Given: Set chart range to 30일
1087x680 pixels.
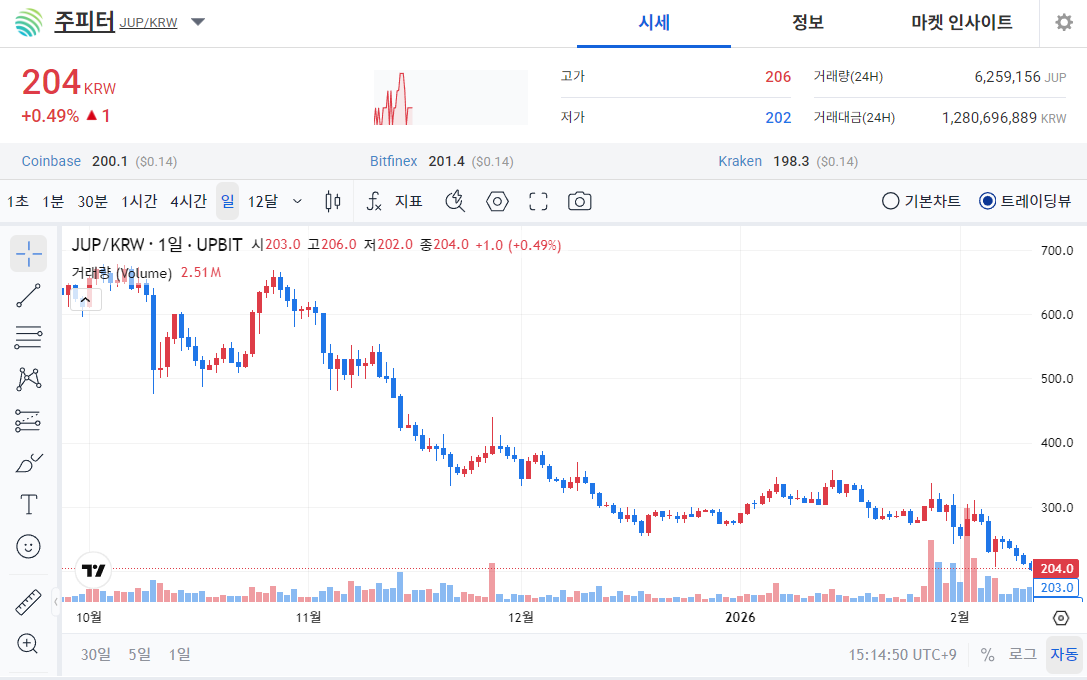Looking at the screenshot, I should click(94, 654).
